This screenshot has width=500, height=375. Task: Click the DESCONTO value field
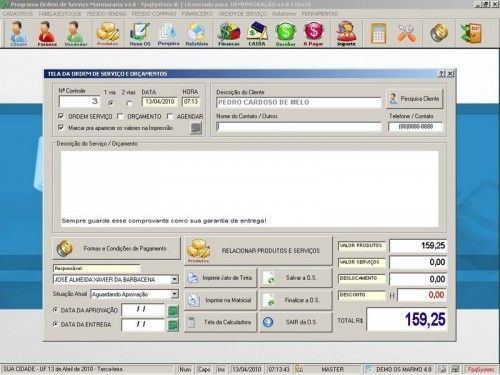tap(422, 295)
